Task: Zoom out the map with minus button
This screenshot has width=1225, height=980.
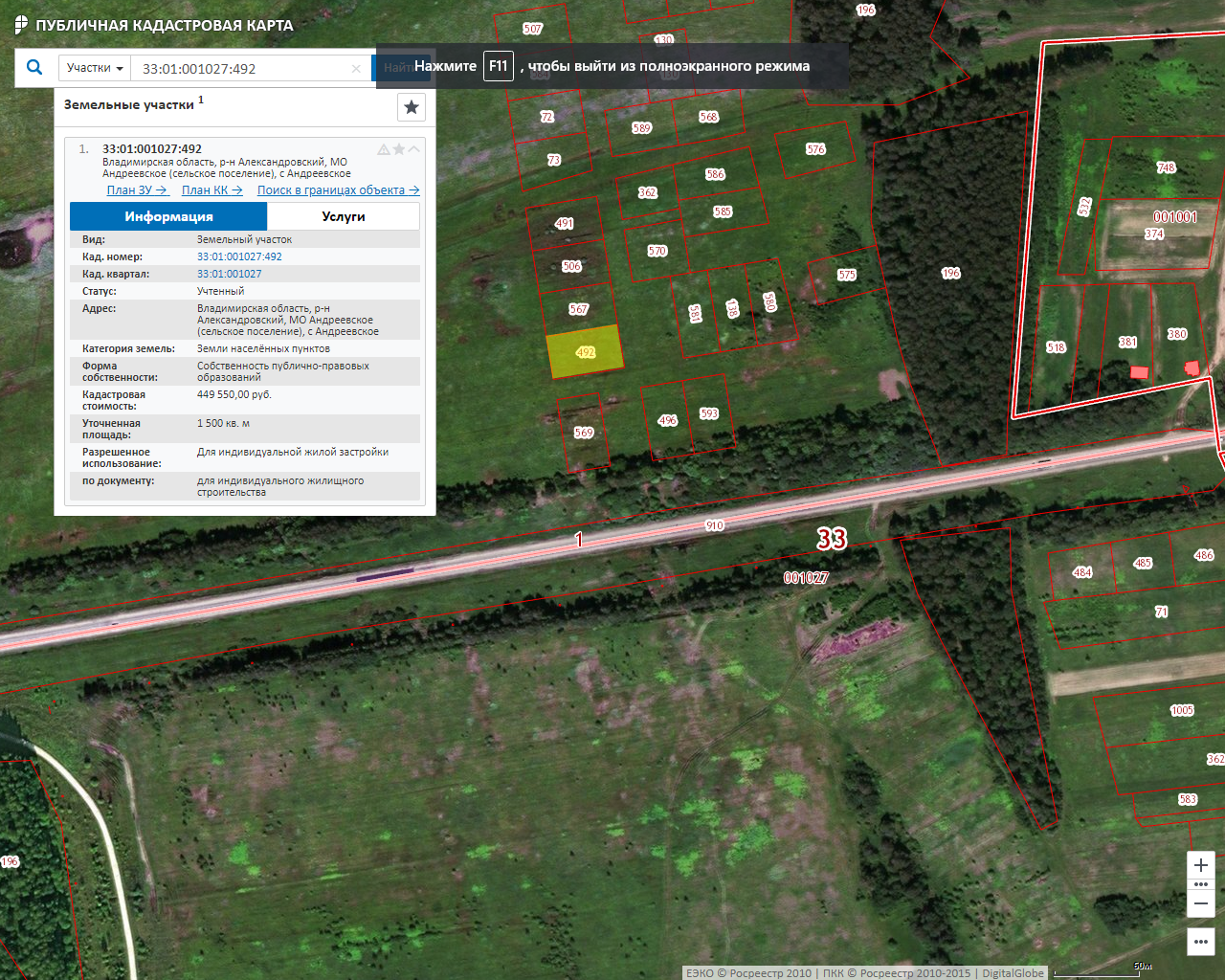Action: pyautogui.click(x=1201, y=903)
